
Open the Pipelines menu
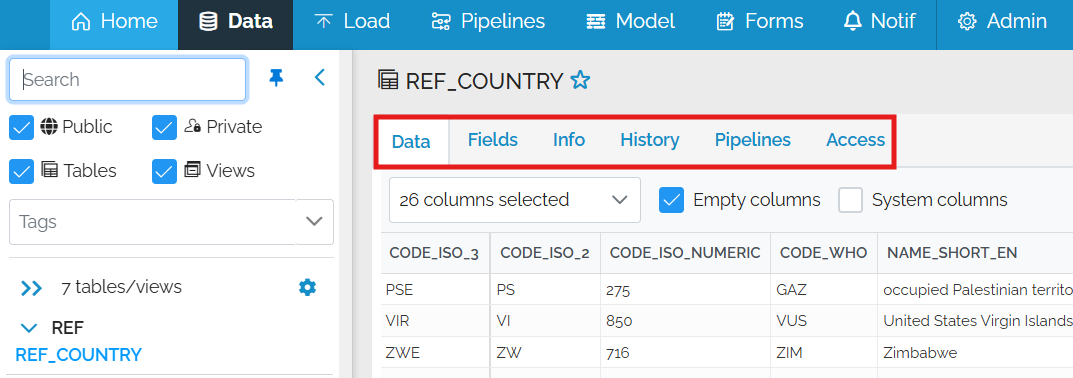488,21
